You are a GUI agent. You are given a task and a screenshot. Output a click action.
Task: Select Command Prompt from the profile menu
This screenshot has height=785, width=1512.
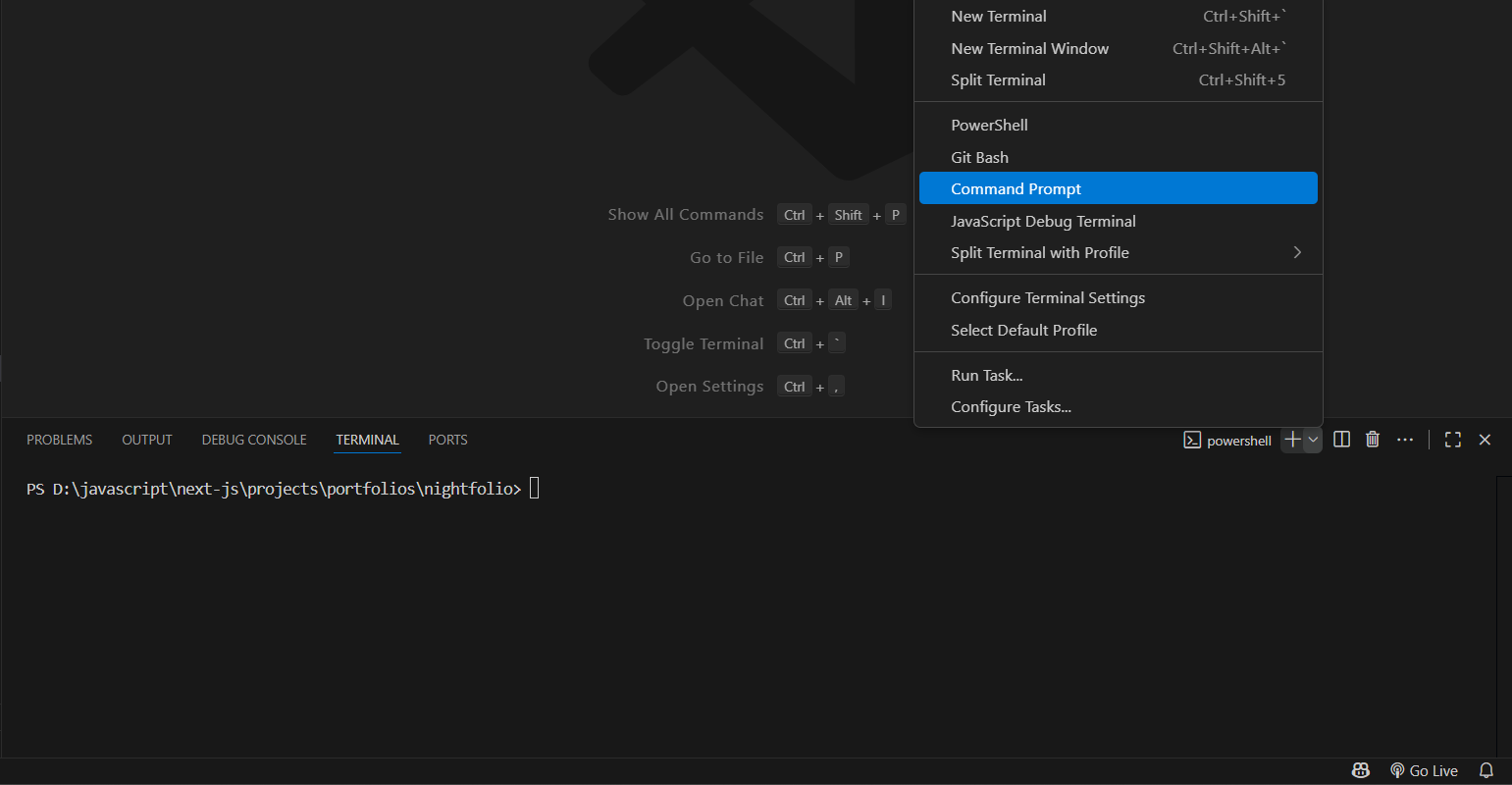pos(1016,188)
